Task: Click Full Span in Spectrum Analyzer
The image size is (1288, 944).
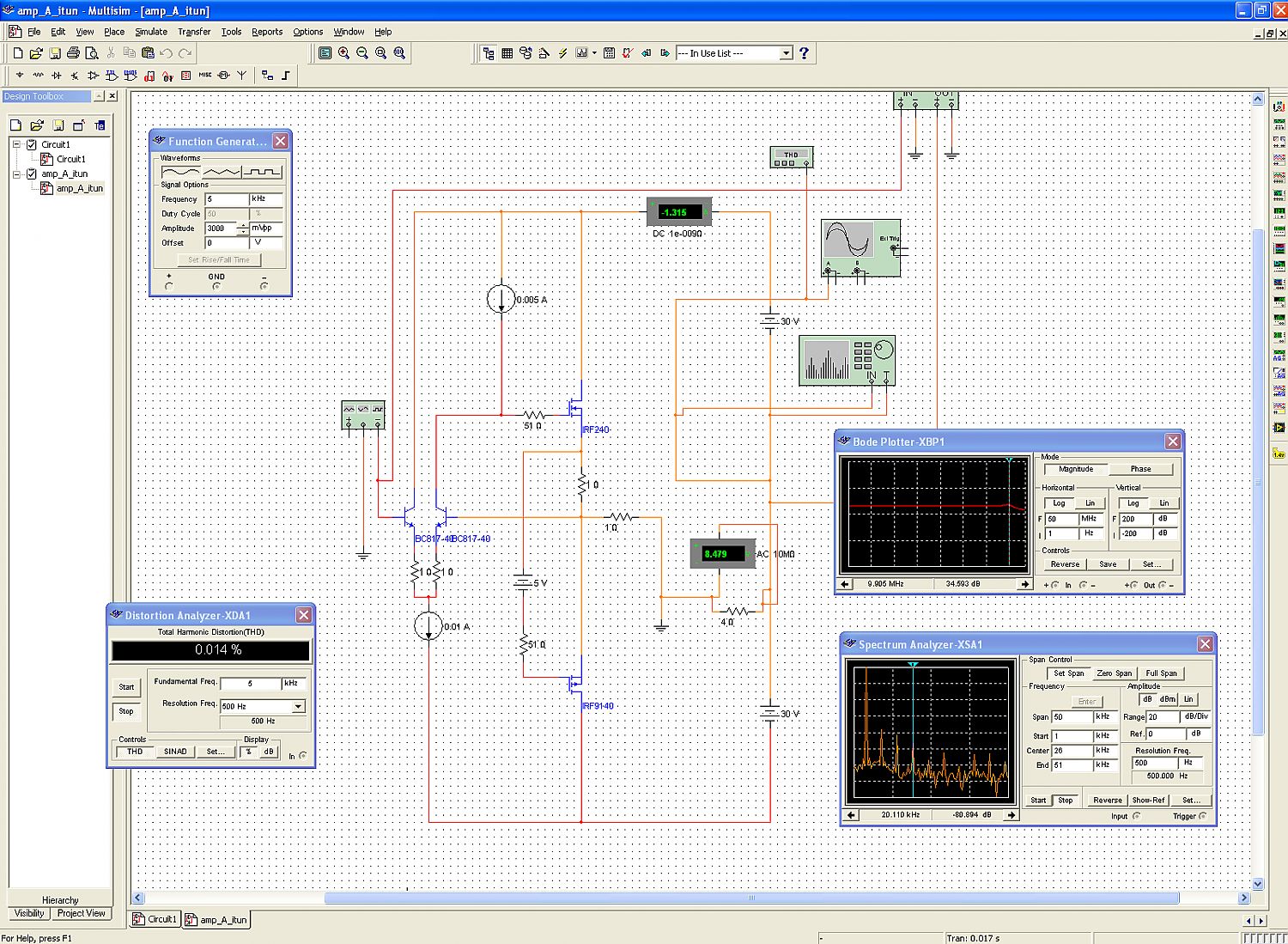Action: coord(1161,673)
